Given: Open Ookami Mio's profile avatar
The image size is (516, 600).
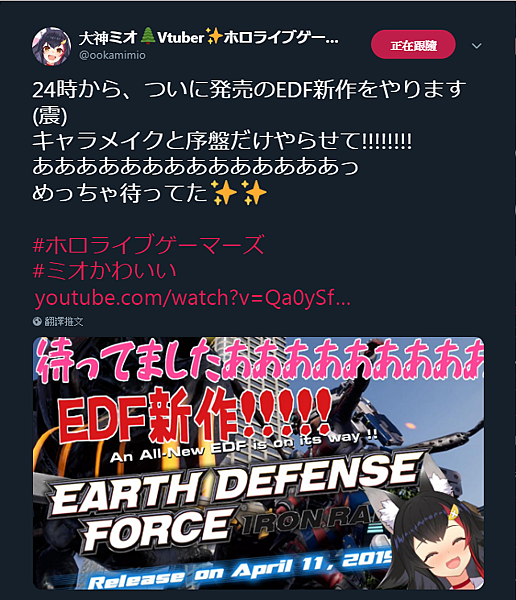Looking at the screenshot, I should point(51,46).
